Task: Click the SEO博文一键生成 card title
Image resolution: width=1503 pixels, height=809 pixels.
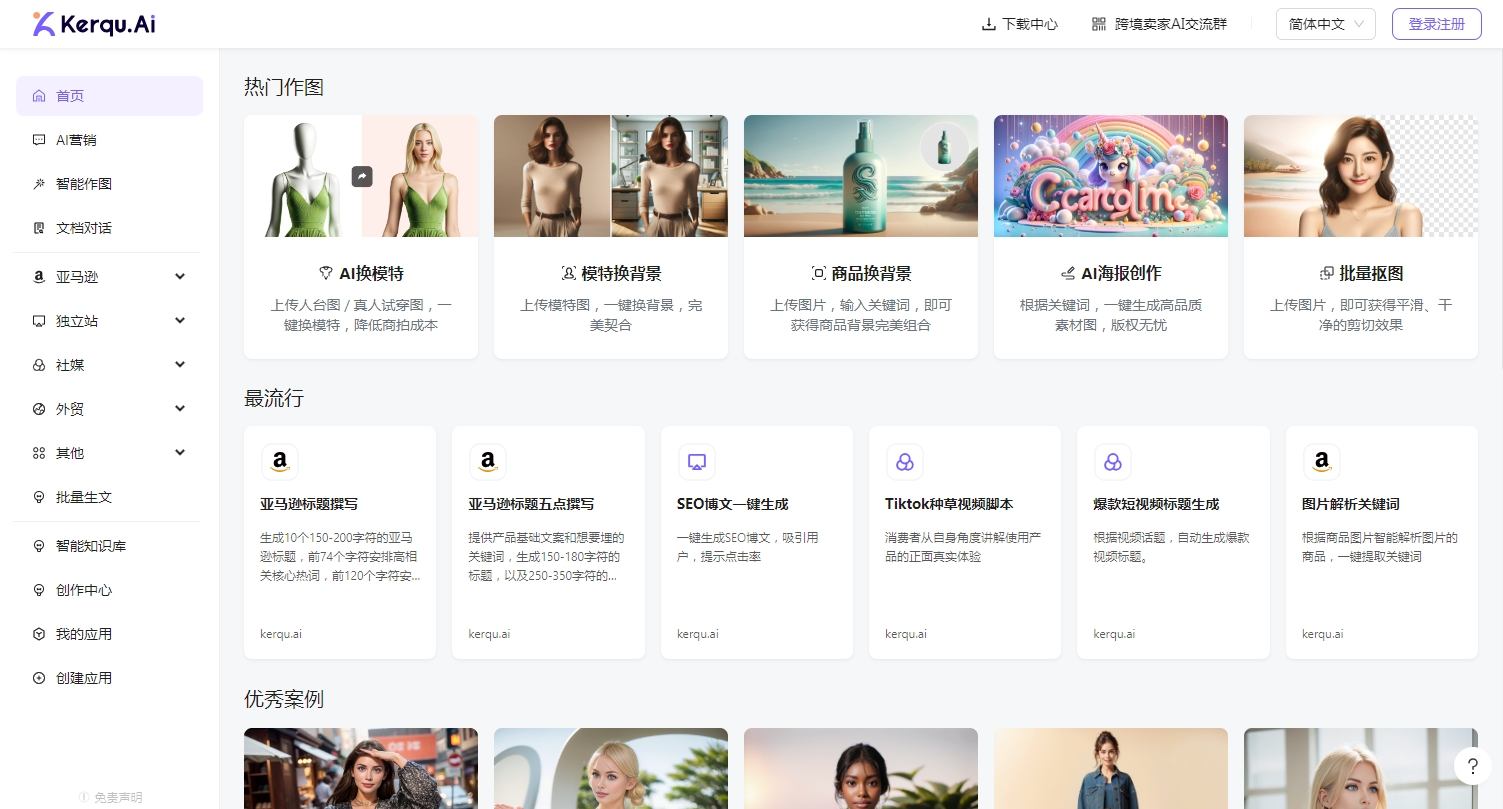Action: tap(733, 504)
